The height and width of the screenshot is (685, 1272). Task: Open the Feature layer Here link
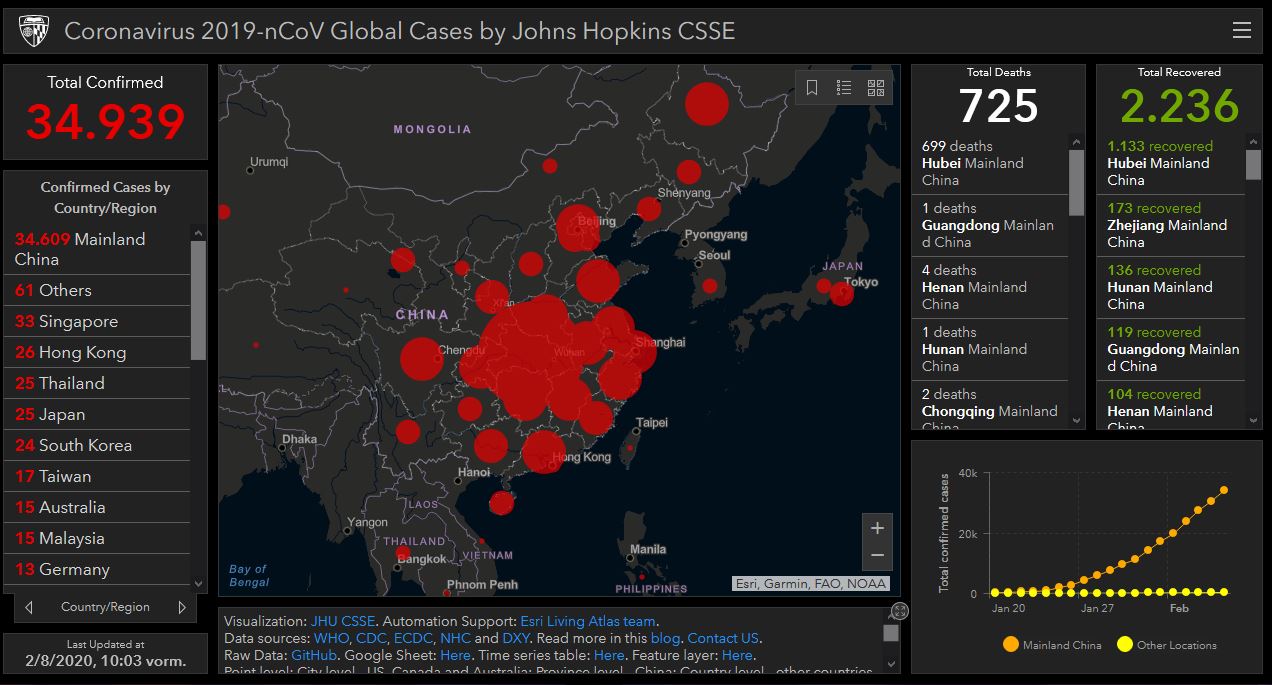coord(737,655)
